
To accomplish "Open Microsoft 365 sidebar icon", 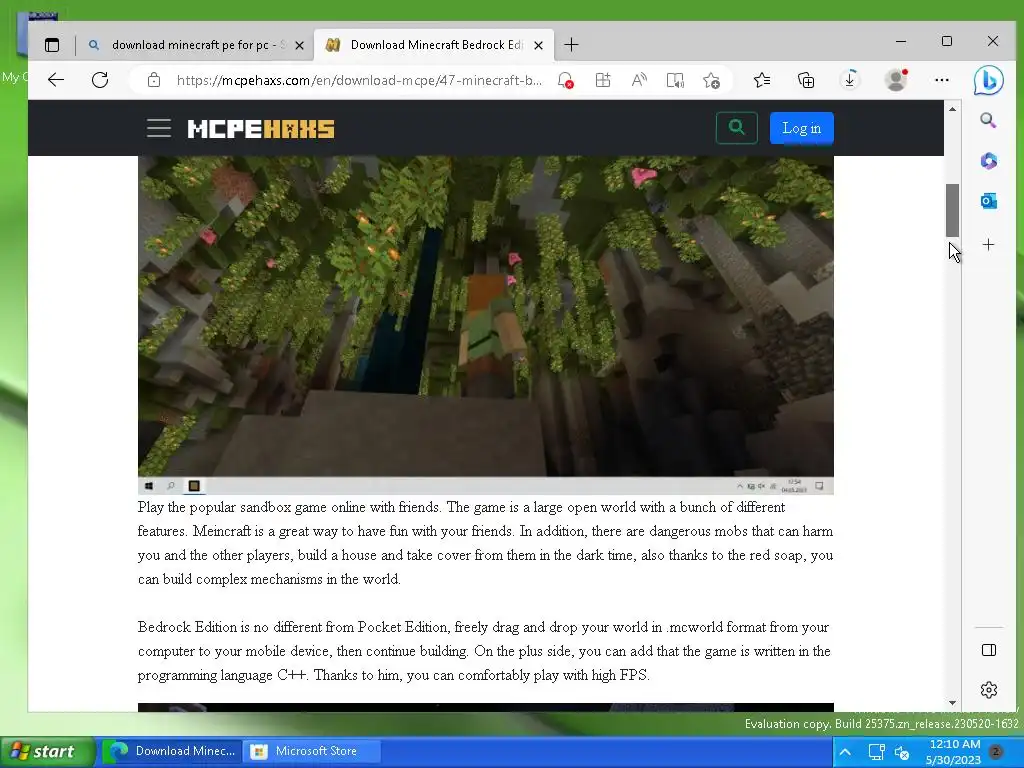I will [989, 161].
